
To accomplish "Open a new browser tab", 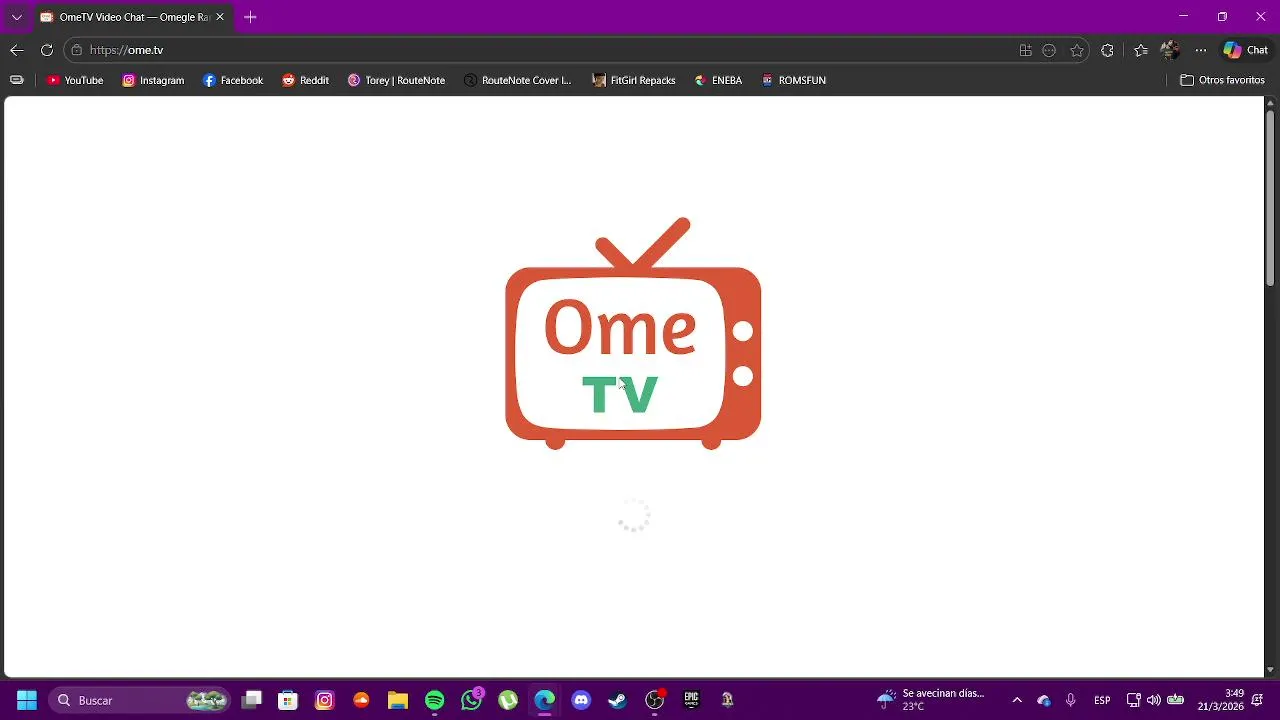I will pyautogui.click(x=250, y=17).
